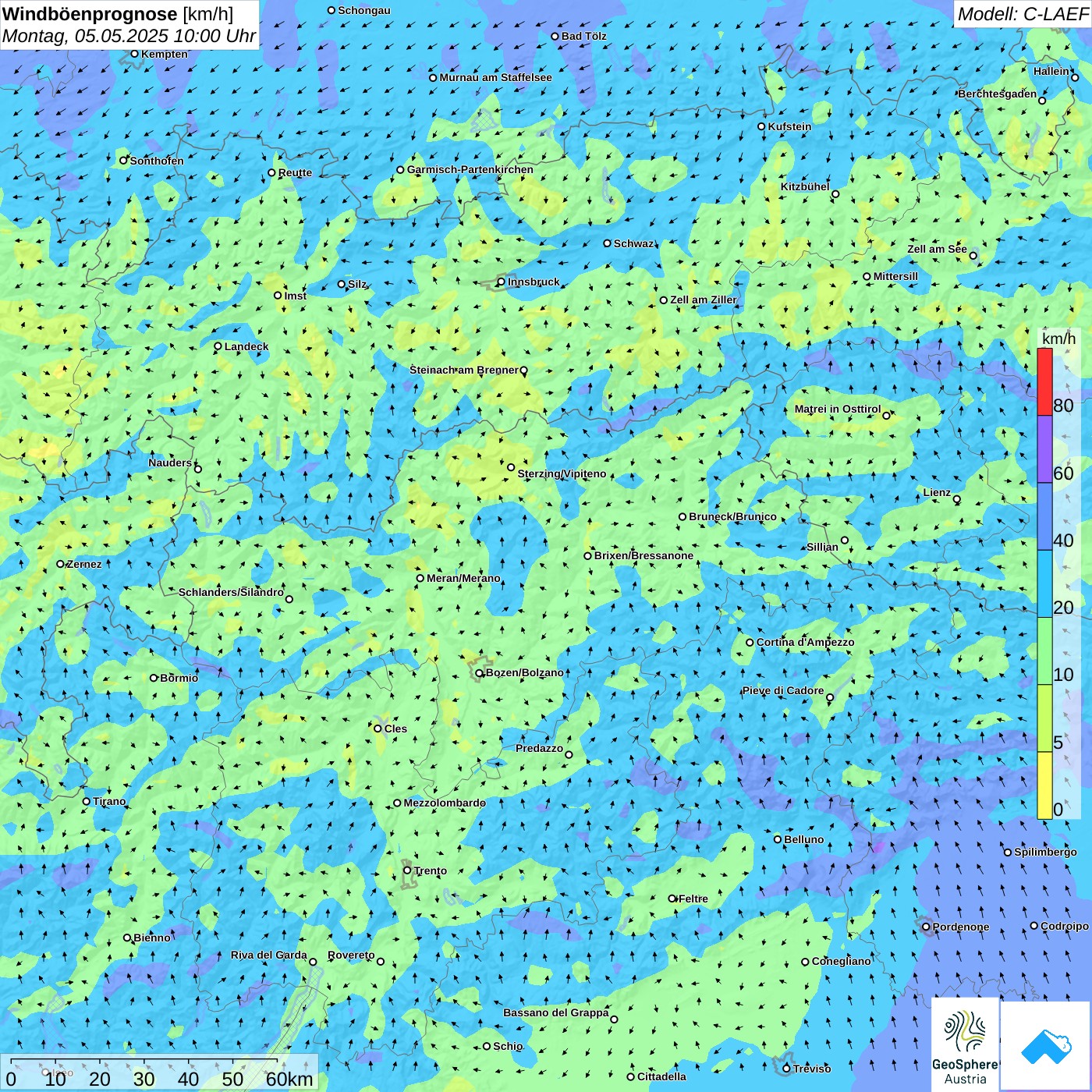Screen dimensions: 1092x1092
Task: Select the Innsbruck city label
Action: point(534,282)
